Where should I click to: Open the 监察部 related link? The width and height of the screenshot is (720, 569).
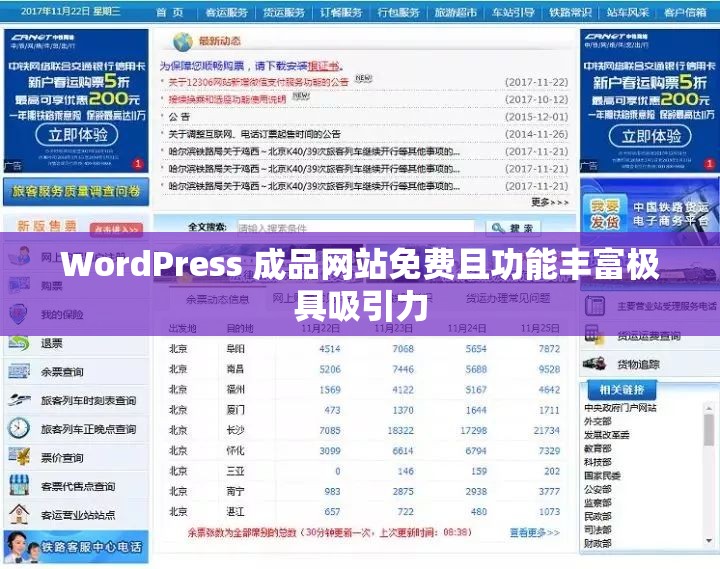click(597, 503)
